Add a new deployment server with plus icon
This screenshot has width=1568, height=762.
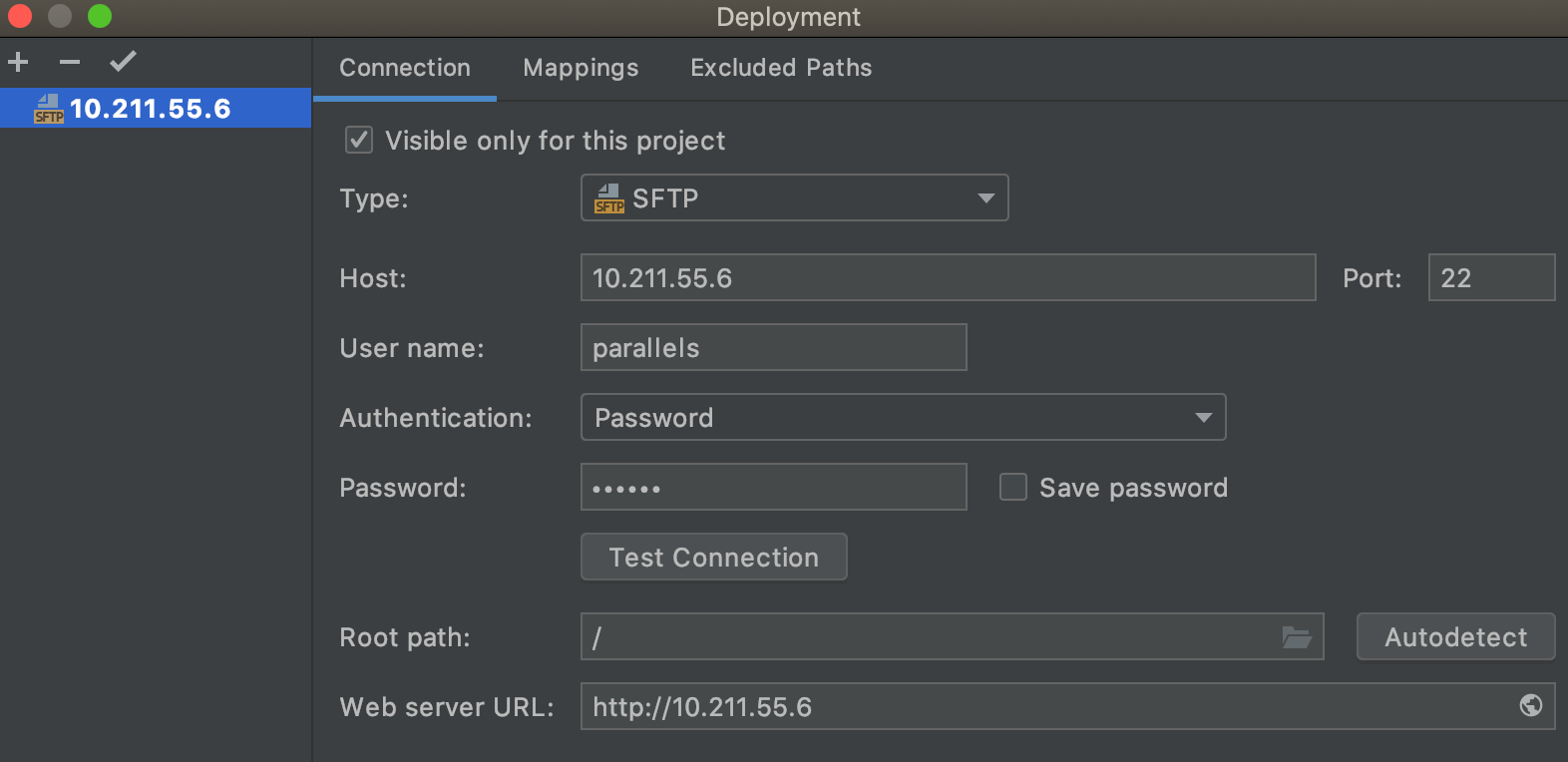pyautogui.click(x=18, y=62)
